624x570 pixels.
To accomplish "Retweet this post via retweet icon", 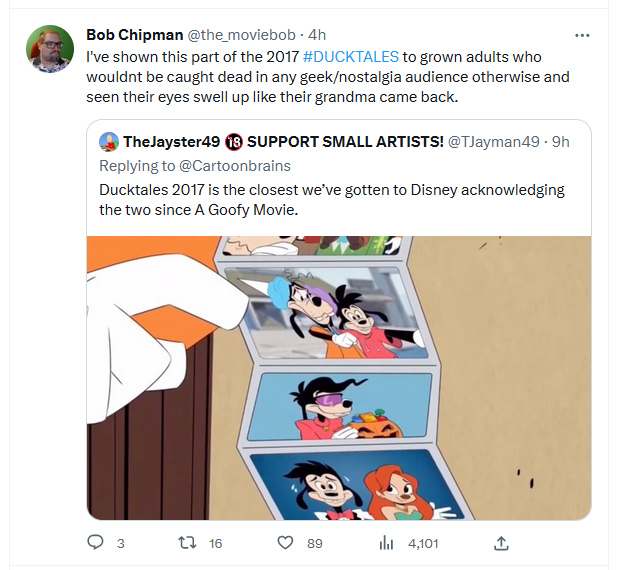I will (187, 543).
